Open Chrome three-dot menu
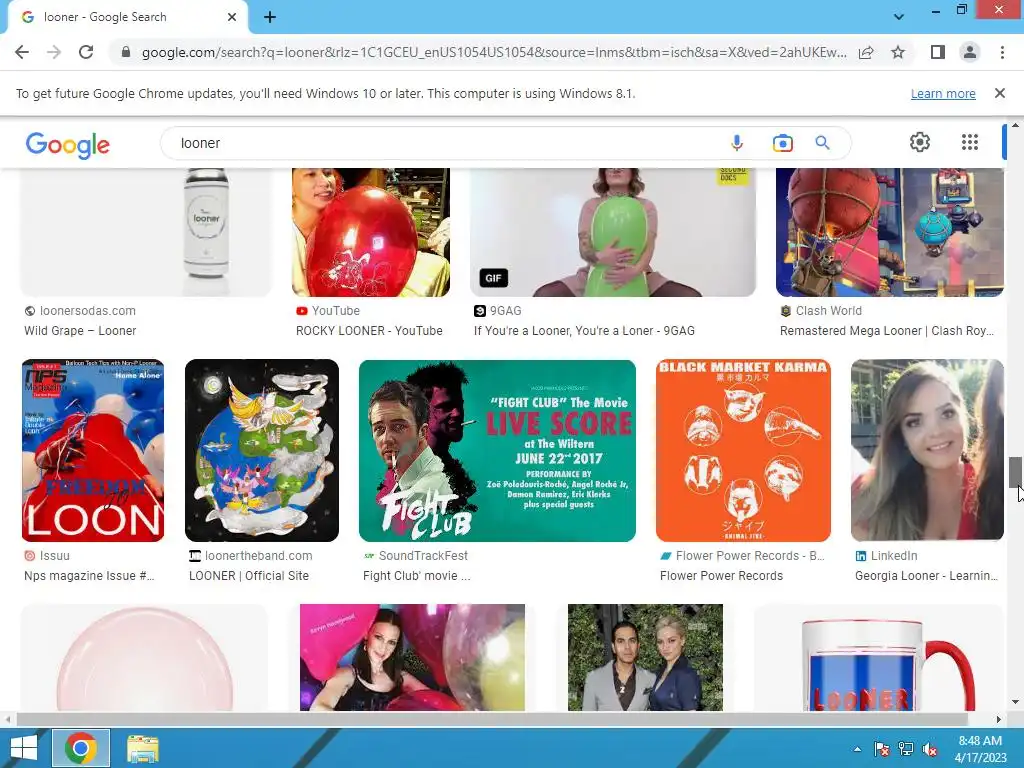This screenshot has width=1024, height=768. [1002, 52]
